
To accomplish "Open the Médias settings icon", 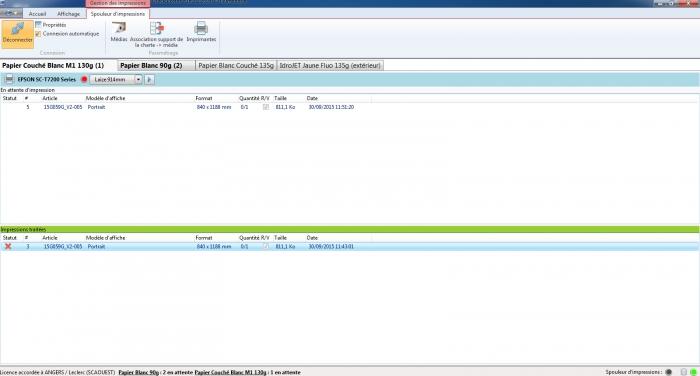I will (x=119, y=28).
